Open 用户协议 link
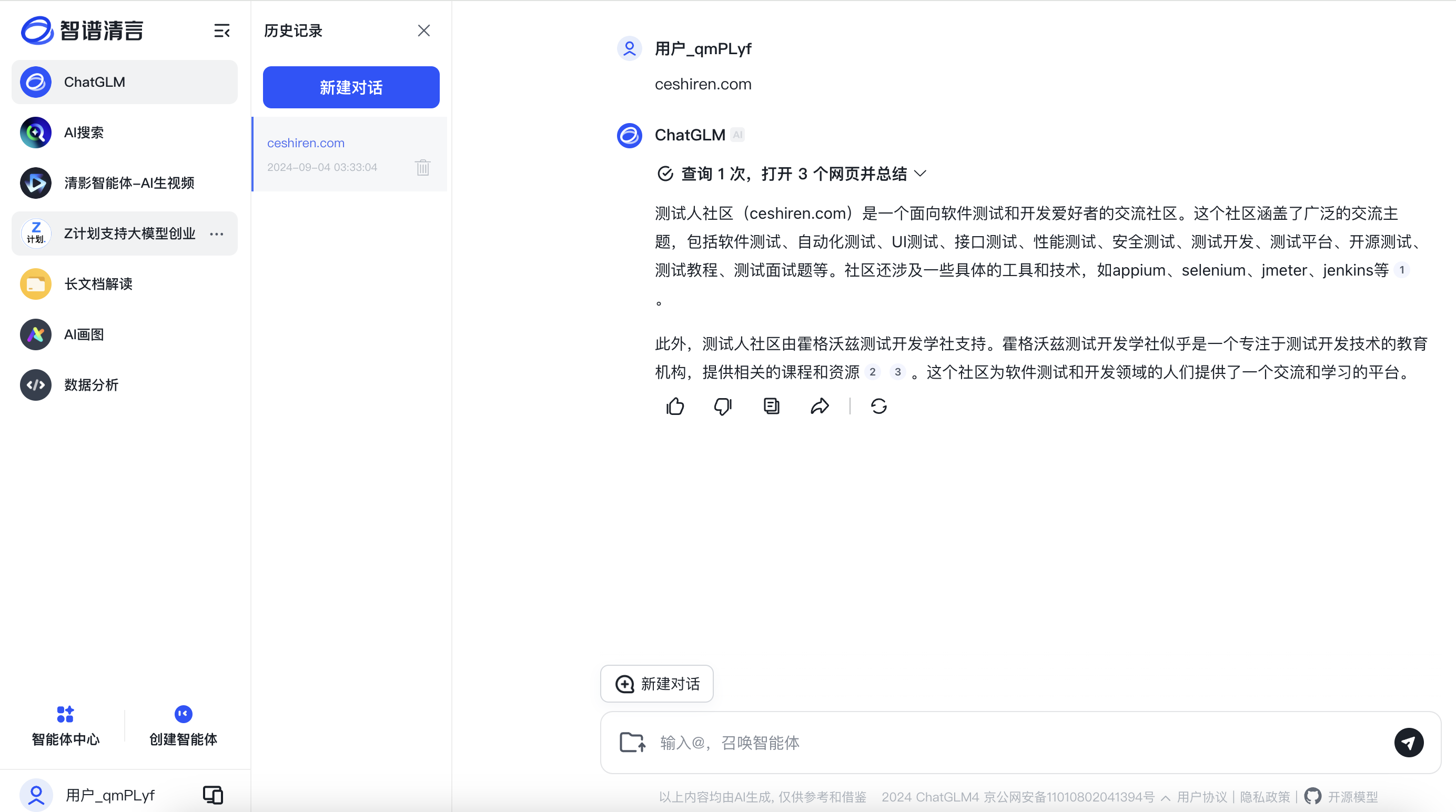 pyautogui.click(x=1201, y=797)
